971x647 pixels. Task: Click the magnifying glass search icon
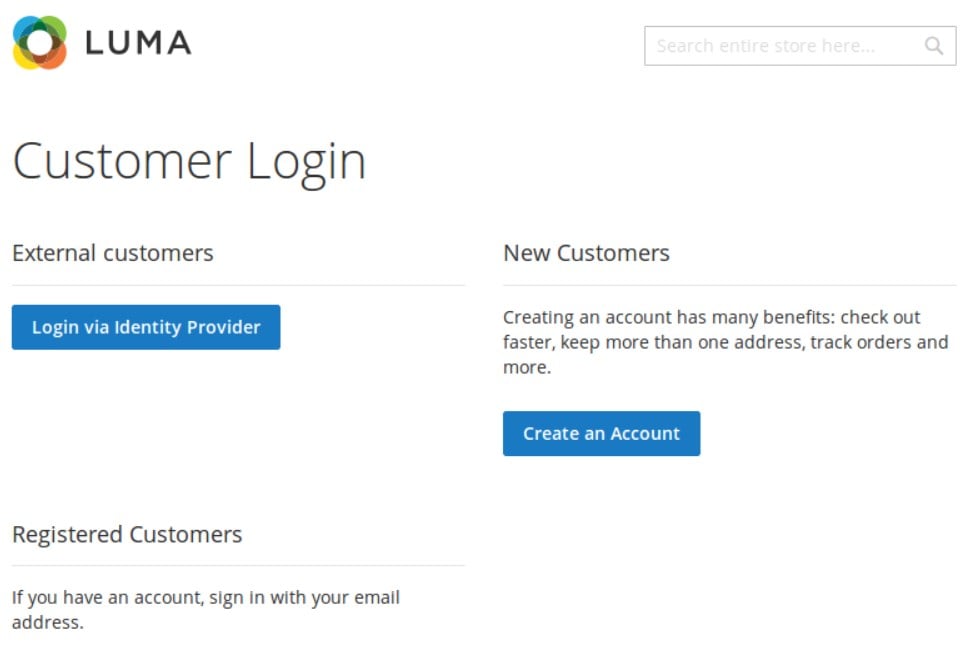click(933, 46)
